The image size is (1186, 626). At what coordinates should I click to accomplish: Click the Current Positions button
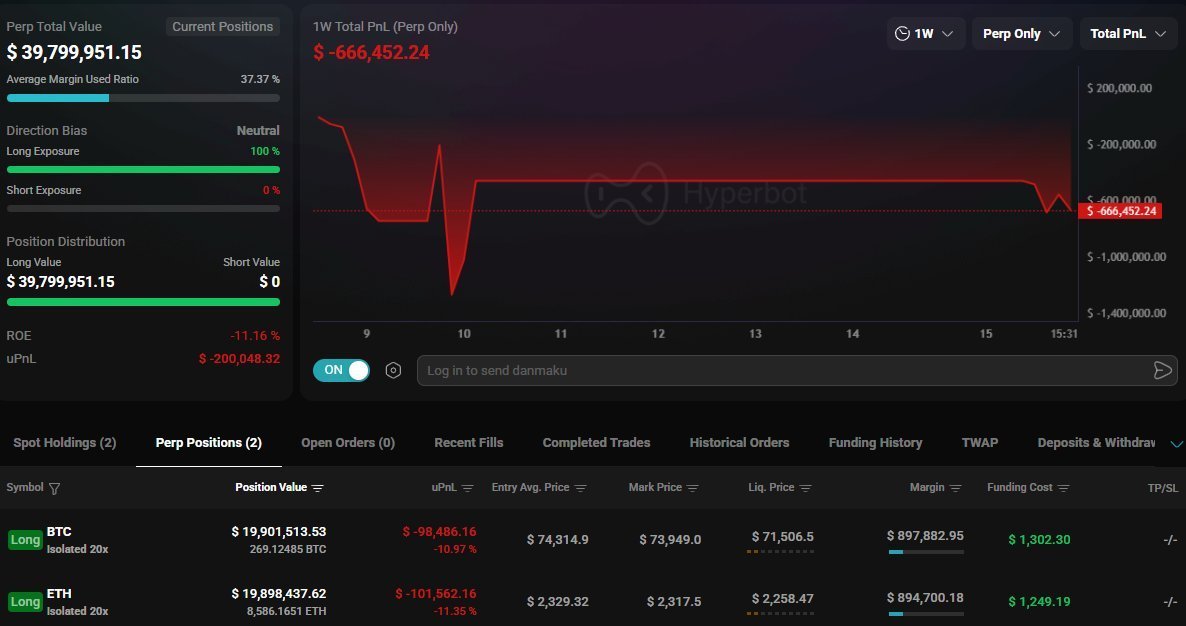tap(223, 26)
